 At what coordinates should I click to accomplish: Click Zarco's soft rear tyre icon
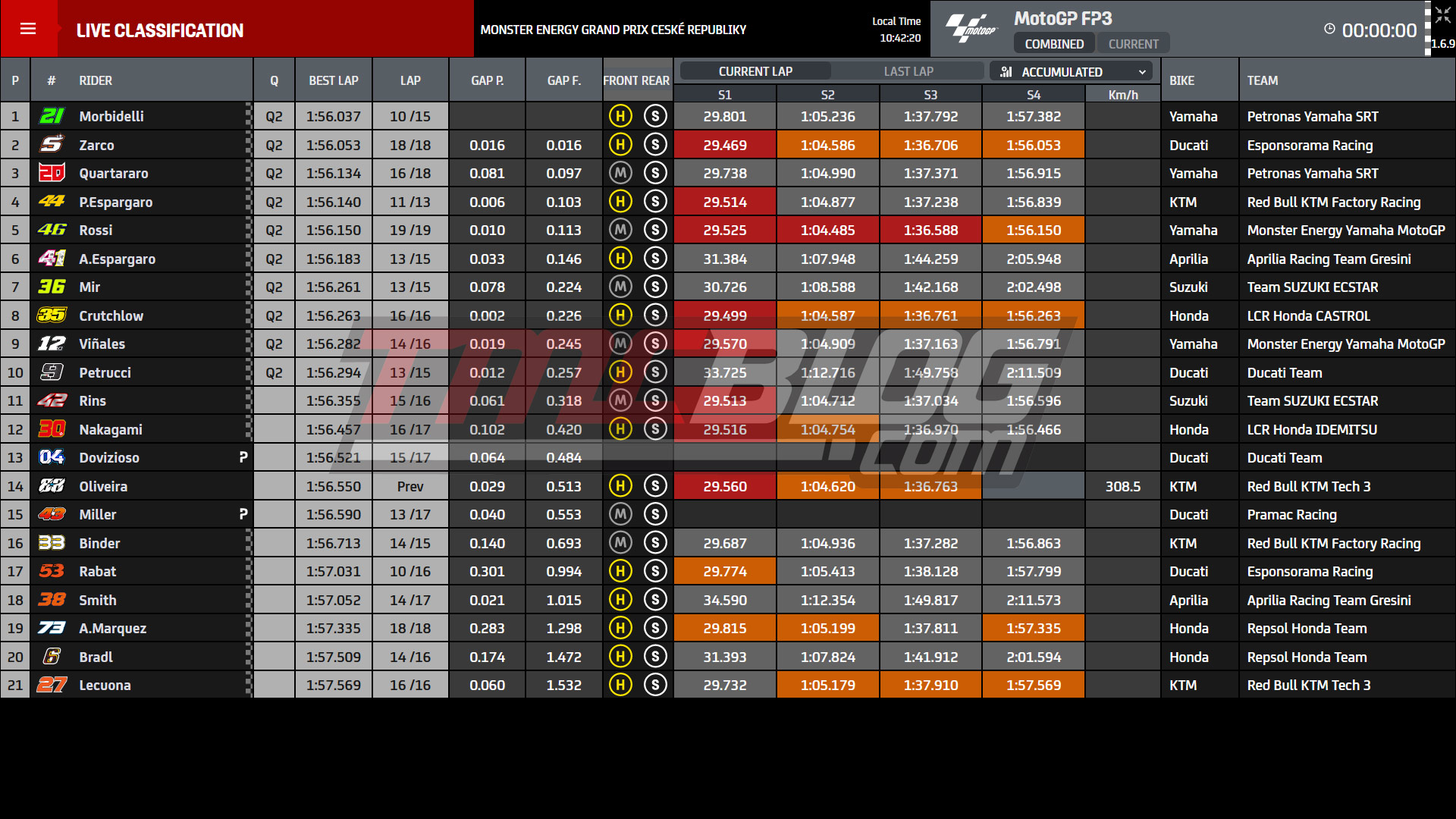tap(655, 145)
